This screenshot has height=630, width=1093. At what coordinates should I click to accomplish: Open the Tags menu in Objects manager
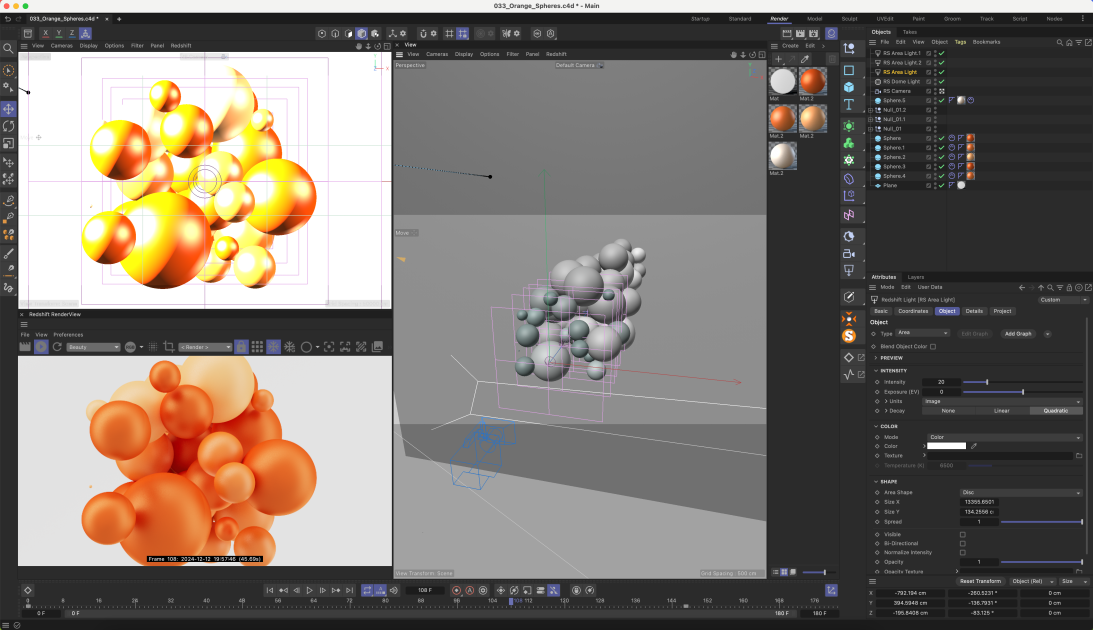[960, 43]
